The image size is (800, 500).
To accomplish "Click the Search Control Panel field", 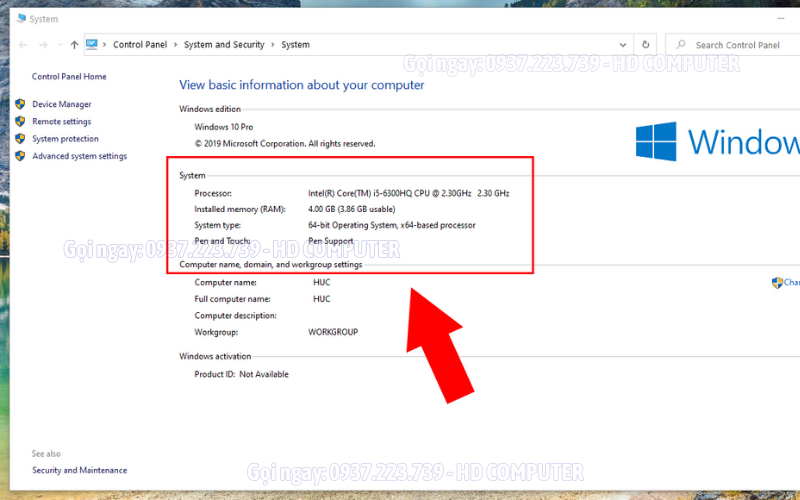I will (733, 45).
